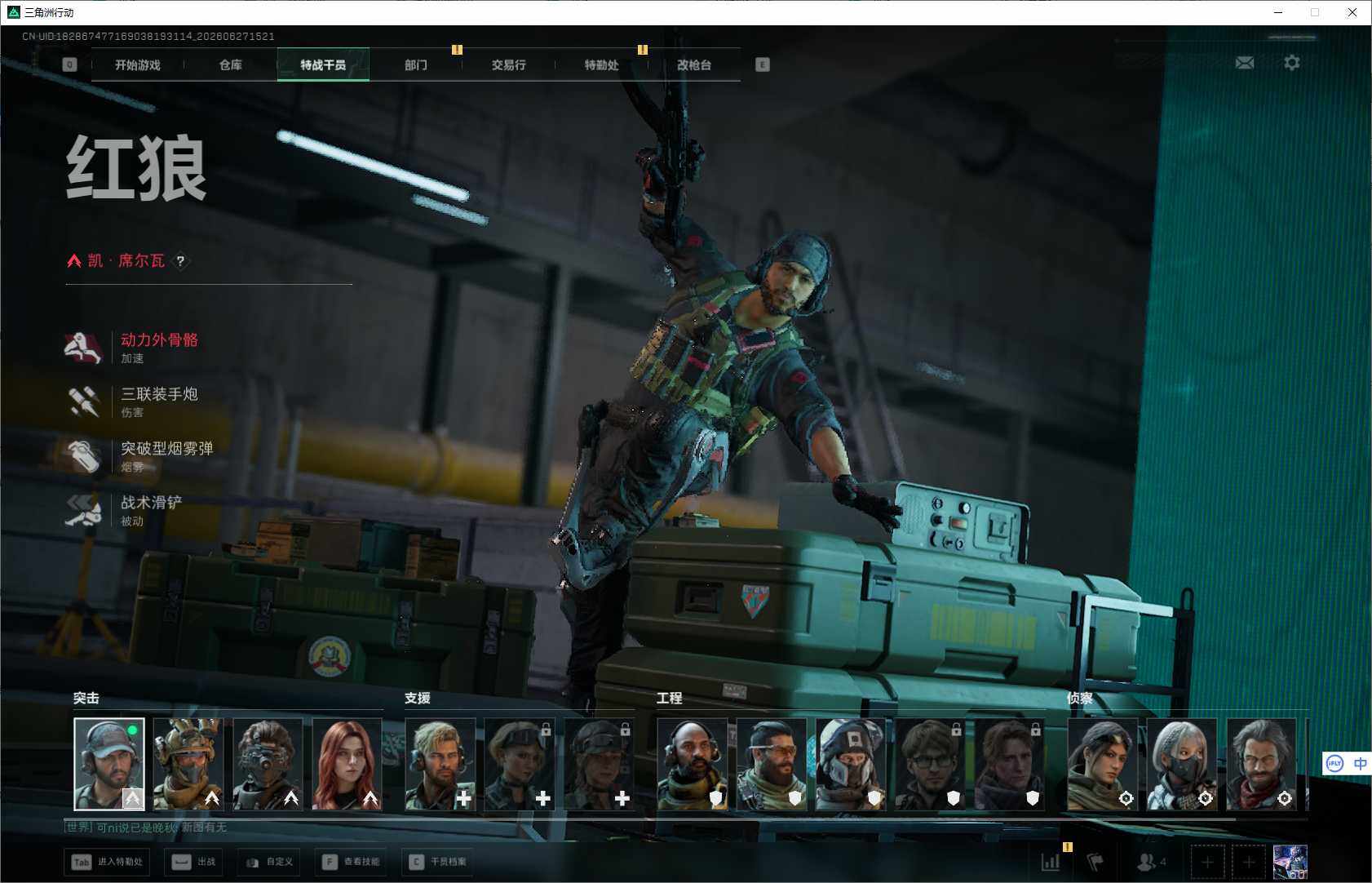Viewport: 1372px width, 883px height.
Task: Select the locked engineer wearing eyeglasses
Action: [x=930, y=764]
